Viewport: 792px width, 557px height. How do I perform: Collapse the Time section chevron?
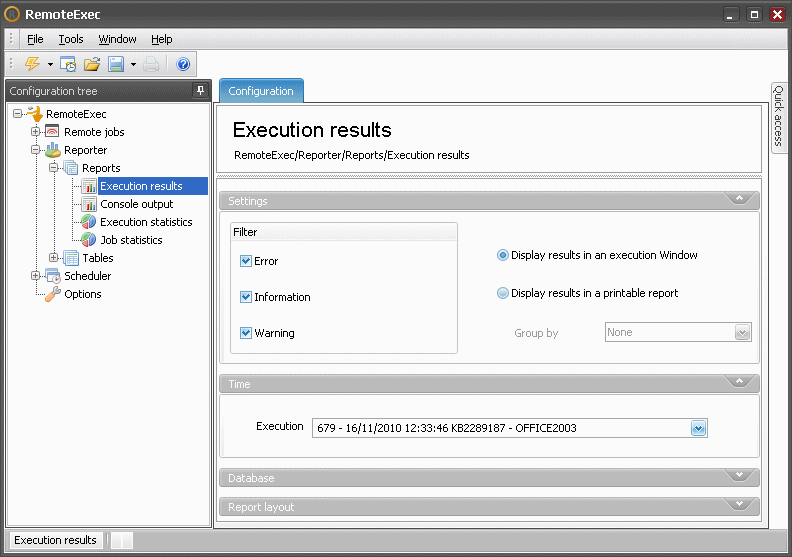click(x=739, y=382)
